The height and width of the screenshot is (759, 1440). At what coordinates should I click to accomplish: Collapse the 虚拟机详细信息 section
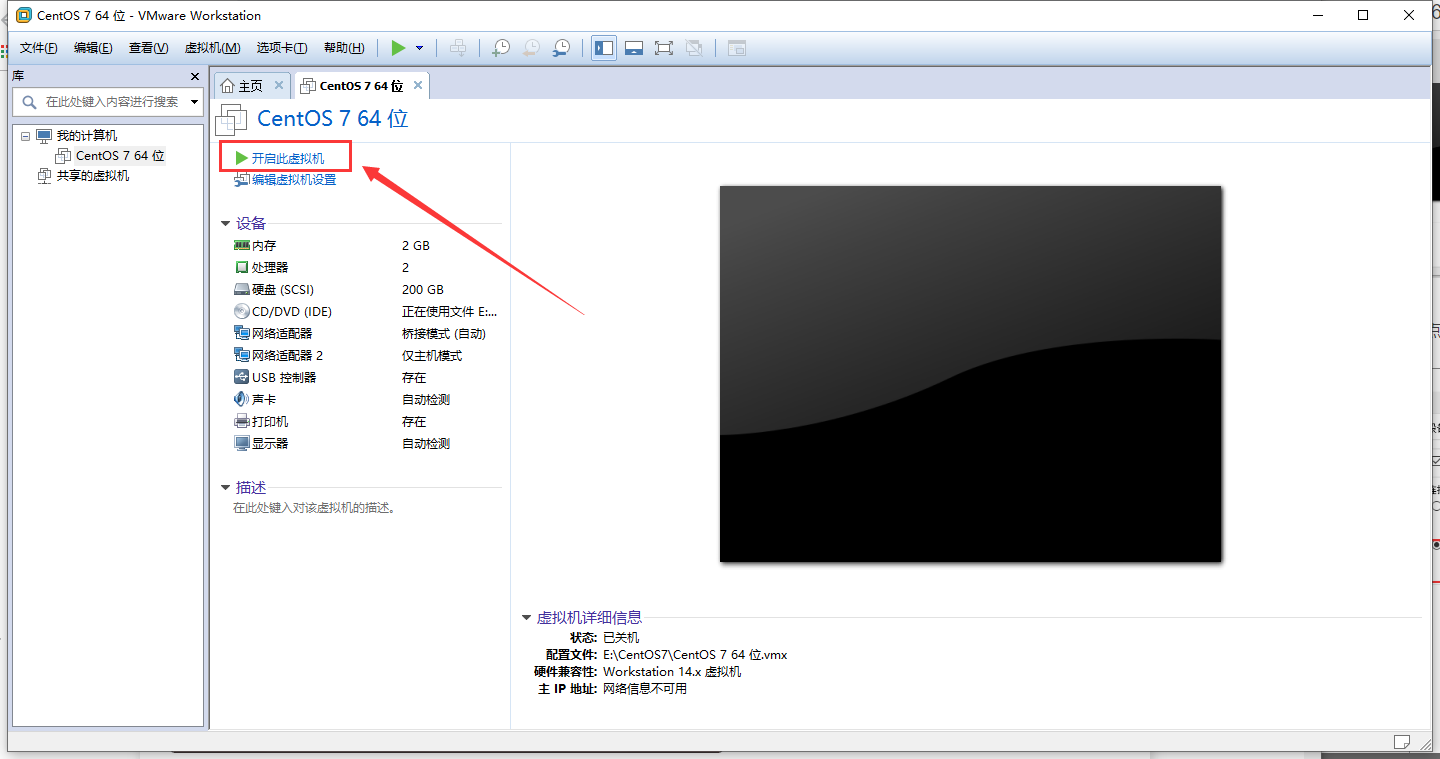click(x=527, y=617)
